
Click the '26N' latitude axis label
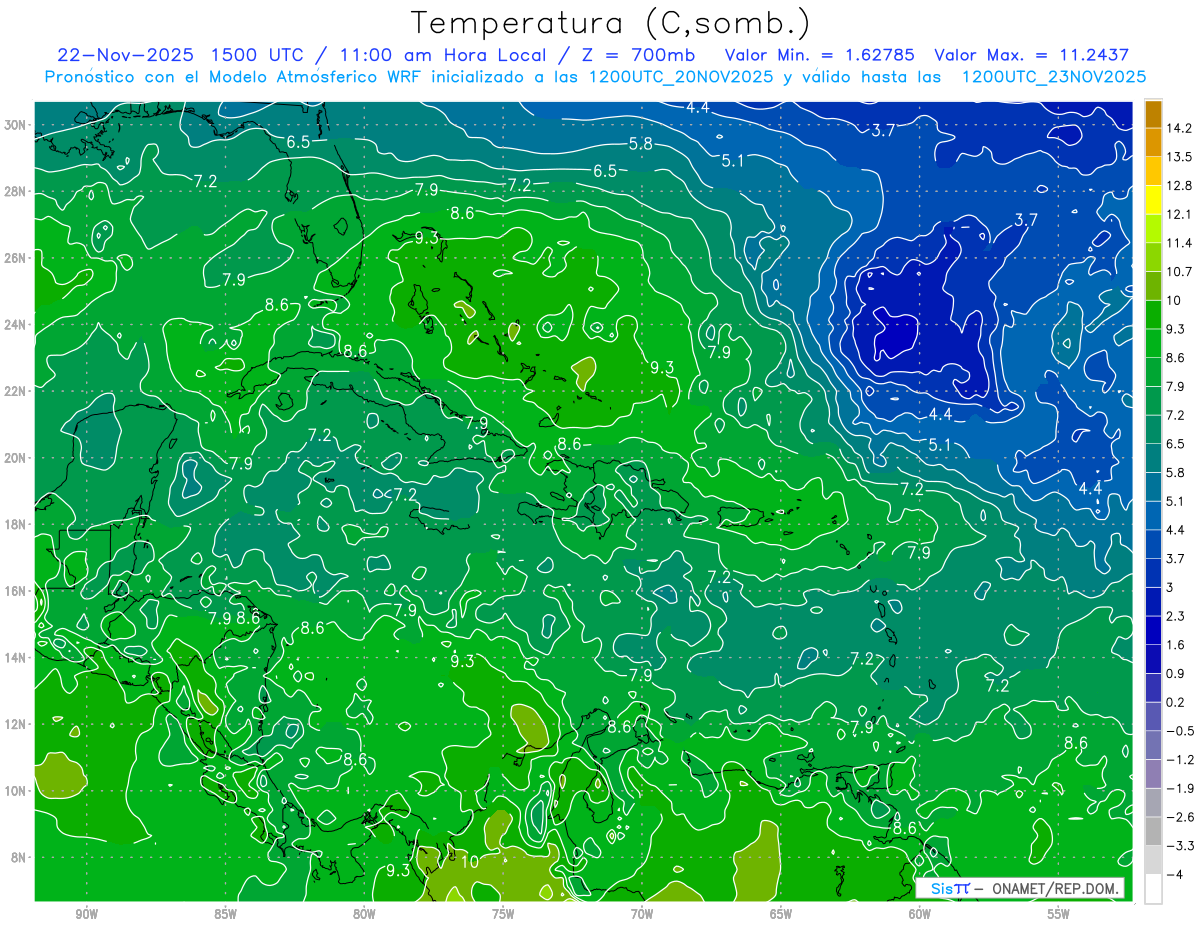click(x=17, y=258)
